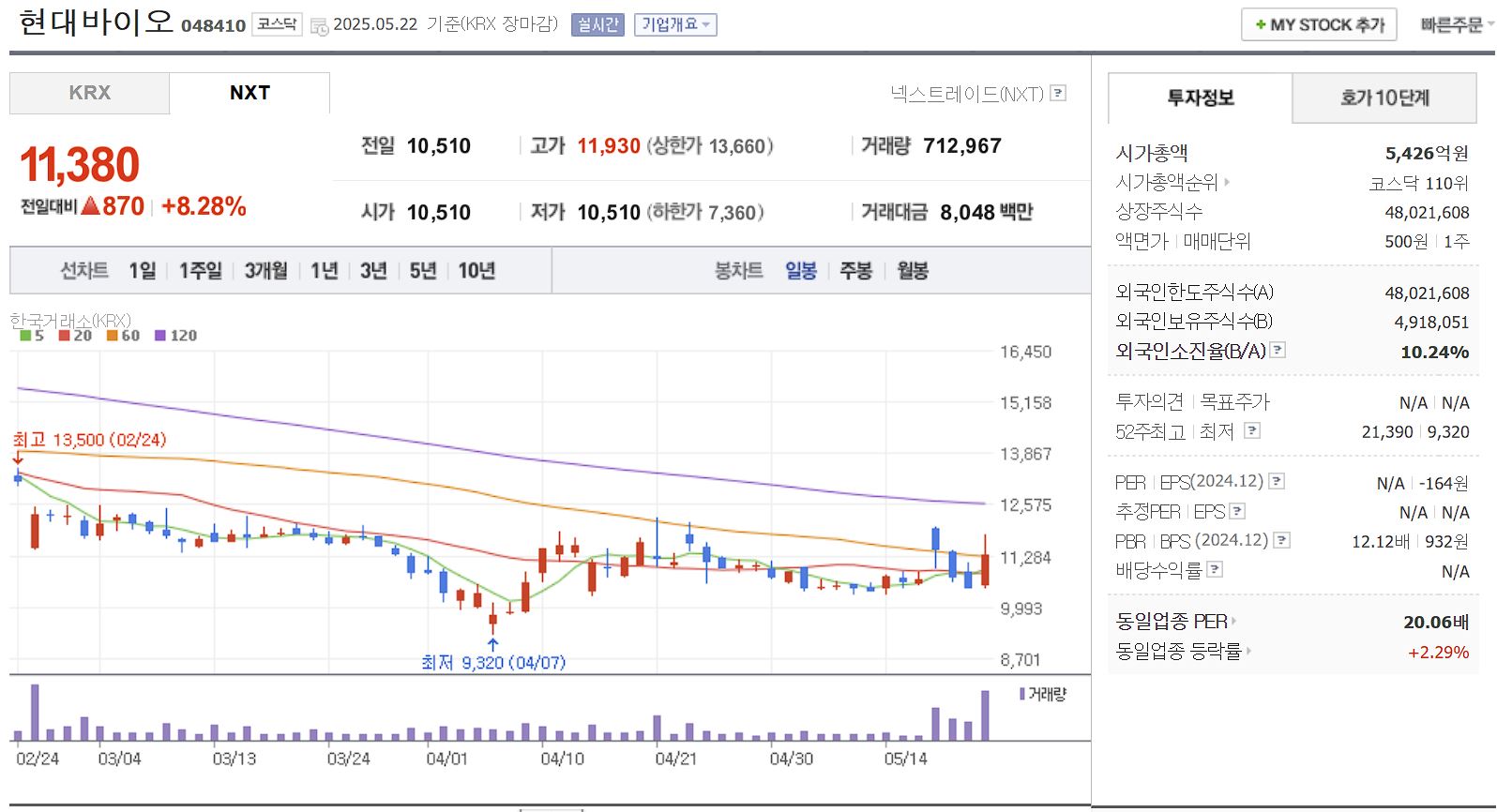Click the help icon beside 배당수익률
Screen dimensions: 1497x812
[1215, 569]
